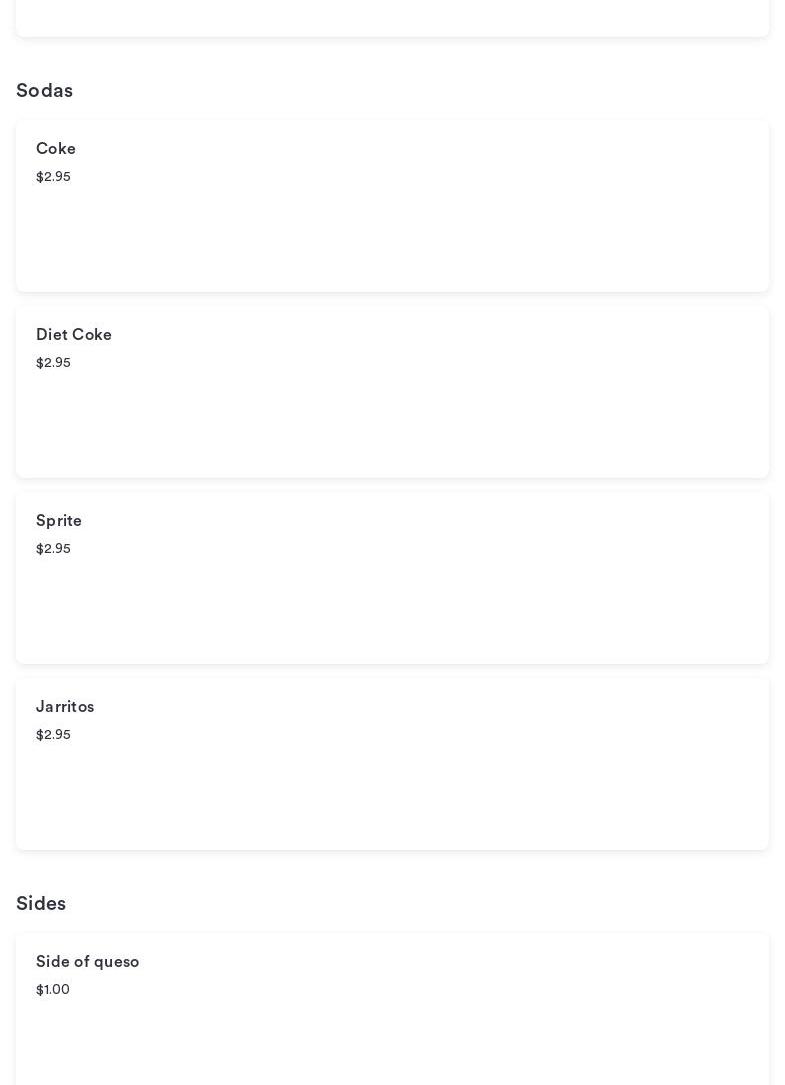Click empty space inside Diet Coke card
This screenshot has width=785, height=1085.
tap(400, 420)
